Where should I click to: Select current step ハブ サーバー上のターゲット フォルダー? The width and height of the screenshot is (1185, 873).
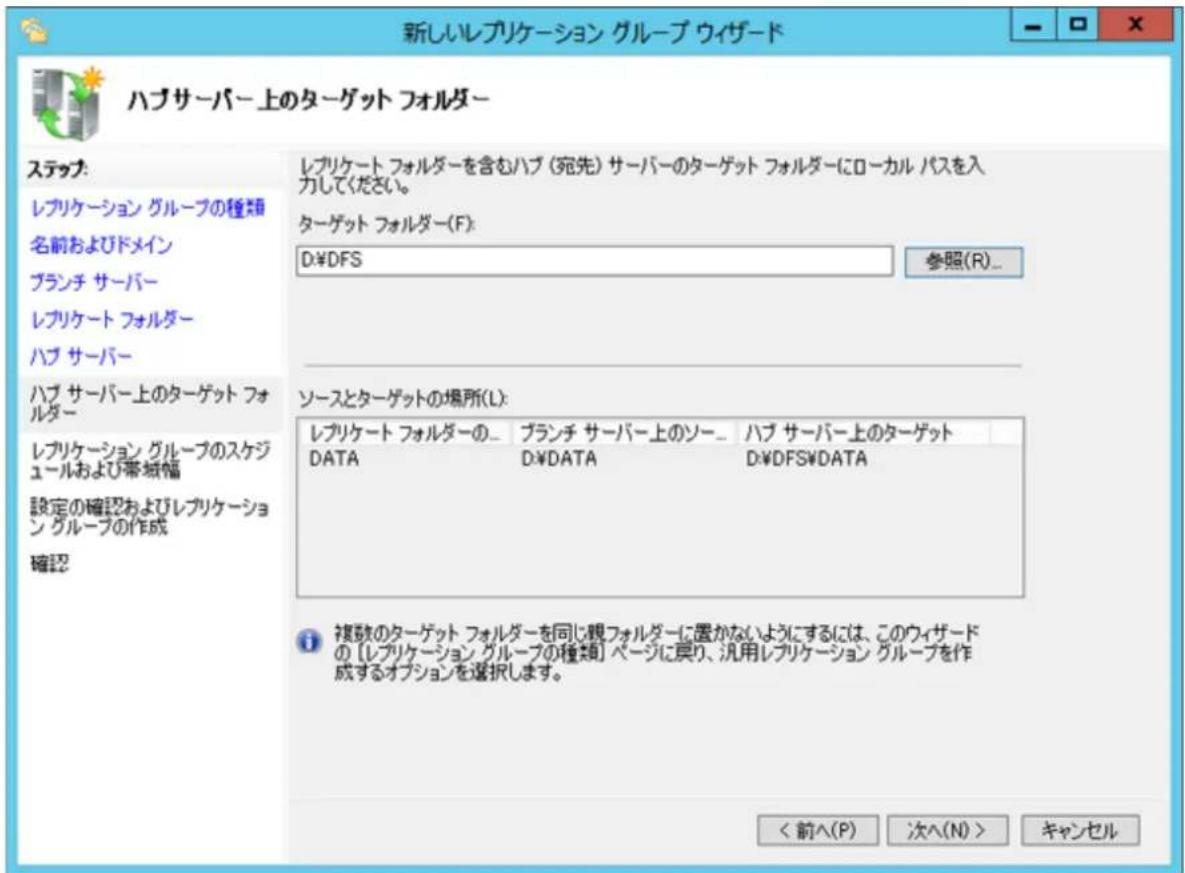tap(150, 403)
